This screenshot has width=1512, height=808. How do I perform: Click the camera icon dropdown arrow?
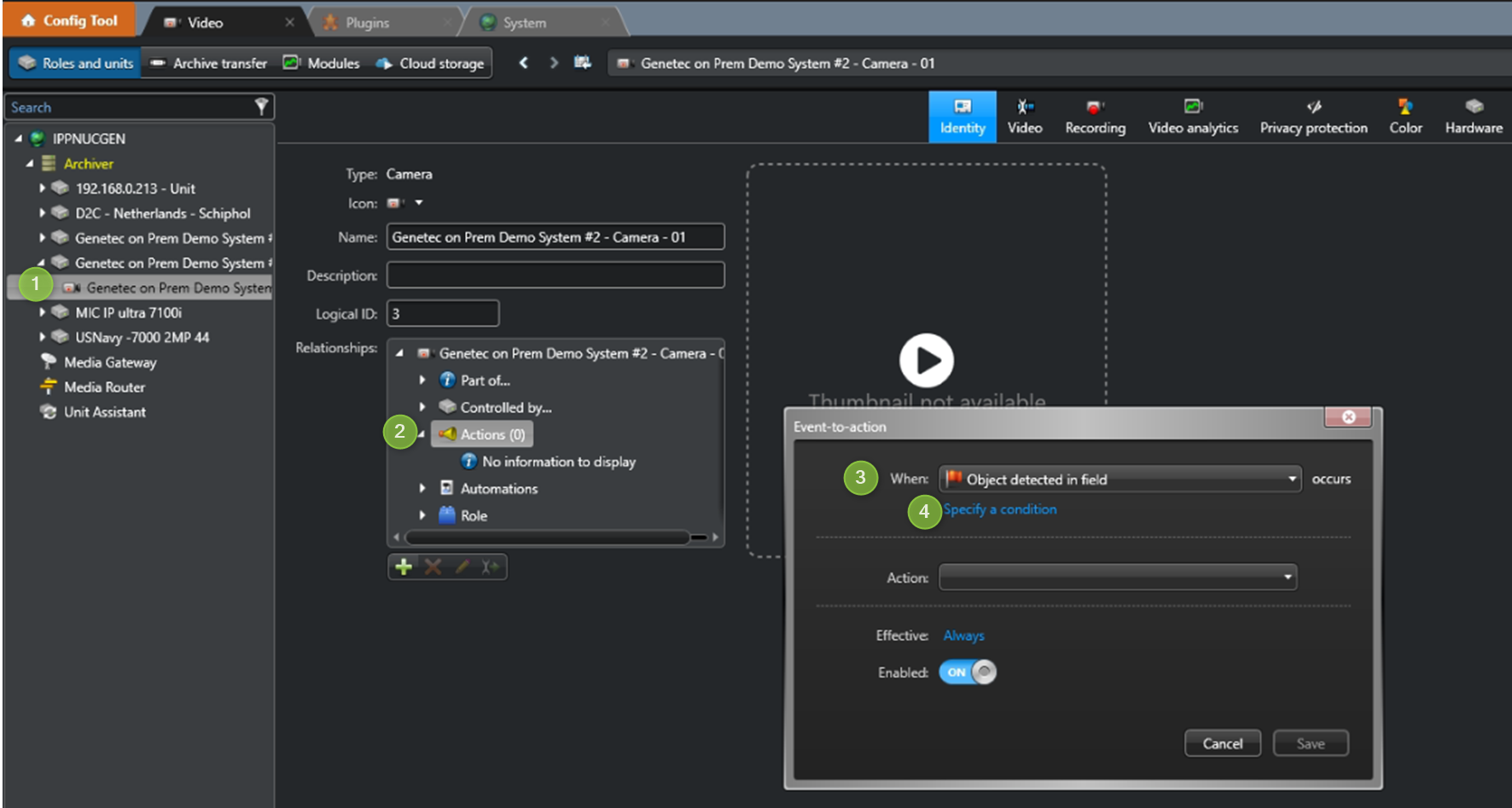tap(419, 203)
